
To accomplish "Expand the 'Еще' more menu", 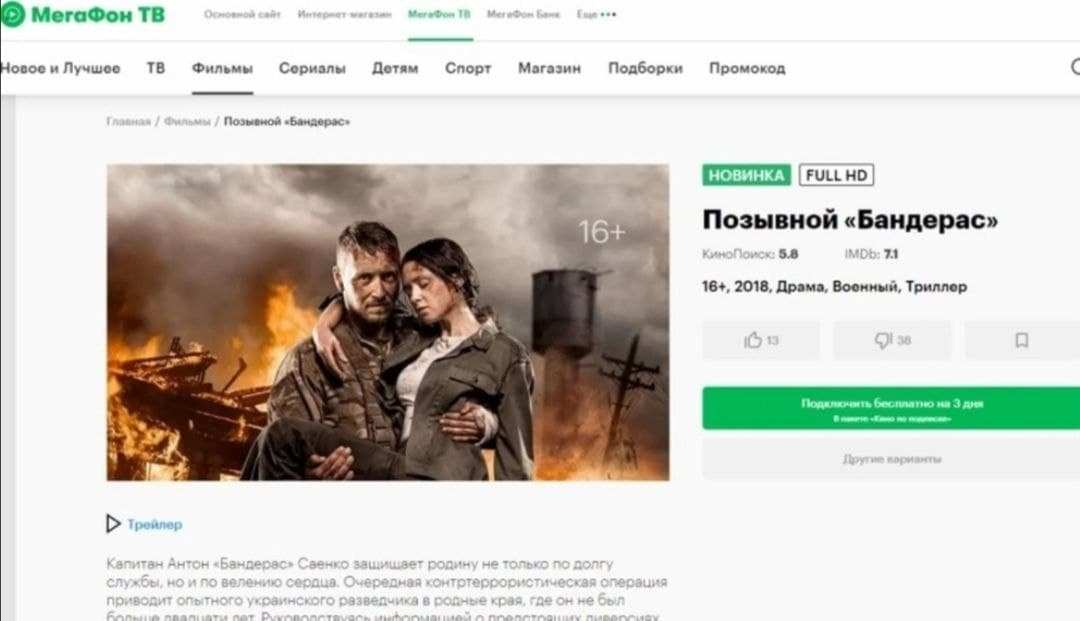I will tap(596, 14).
